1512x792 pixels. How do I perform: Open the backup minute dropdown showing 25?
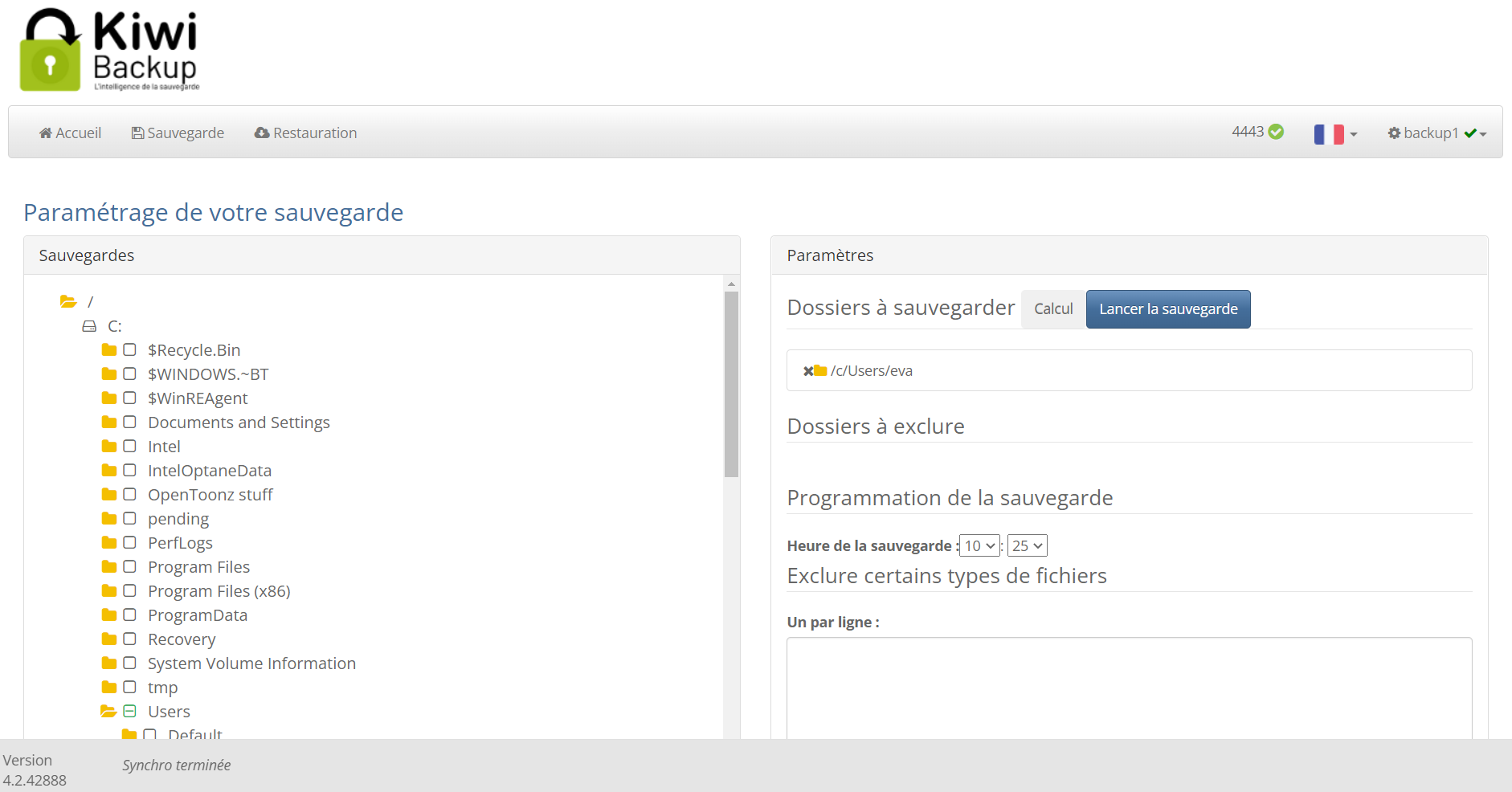(1027, 546)
